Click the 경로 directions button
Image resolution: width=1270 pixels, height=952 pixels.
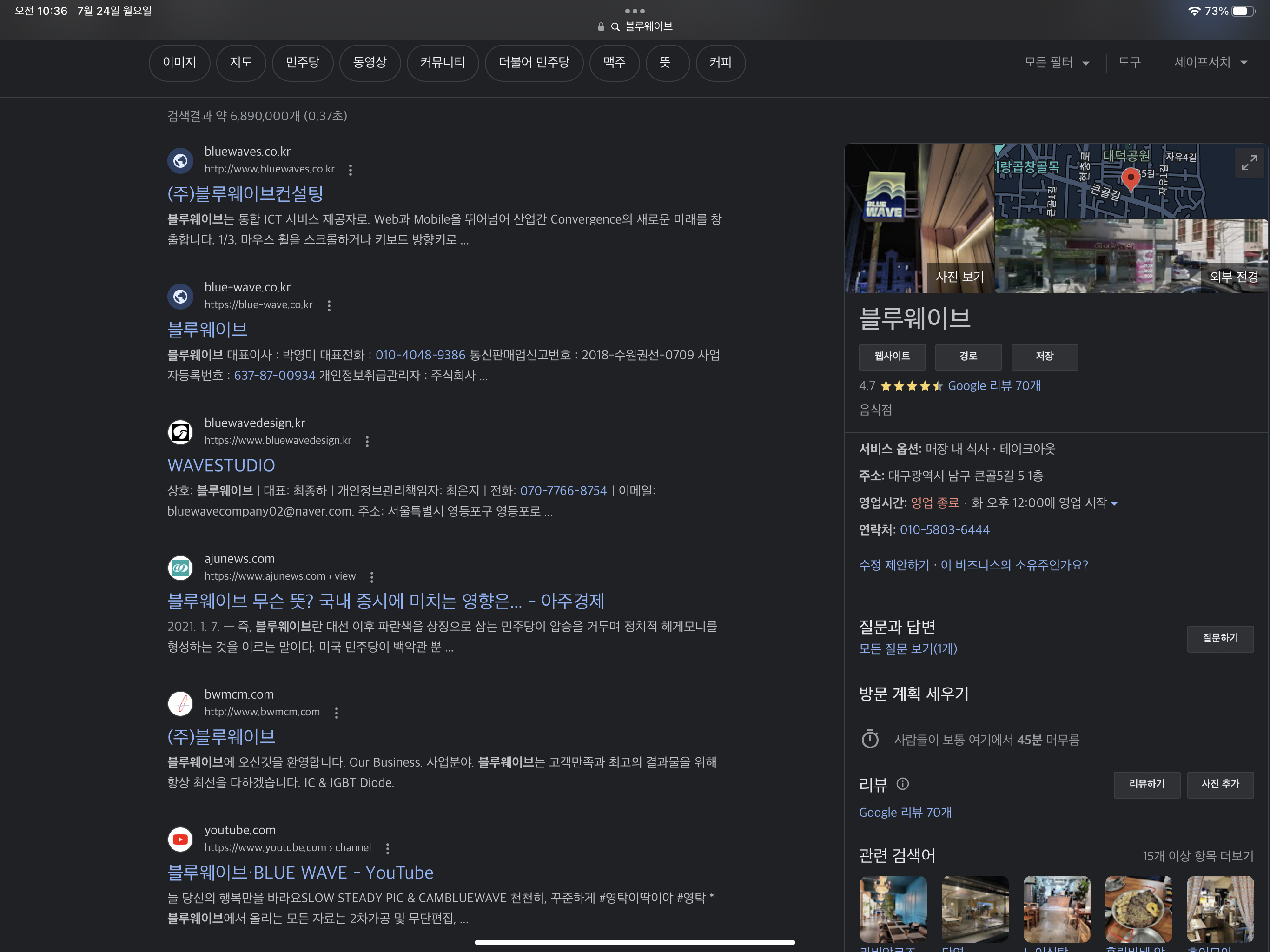click(968, 357)
